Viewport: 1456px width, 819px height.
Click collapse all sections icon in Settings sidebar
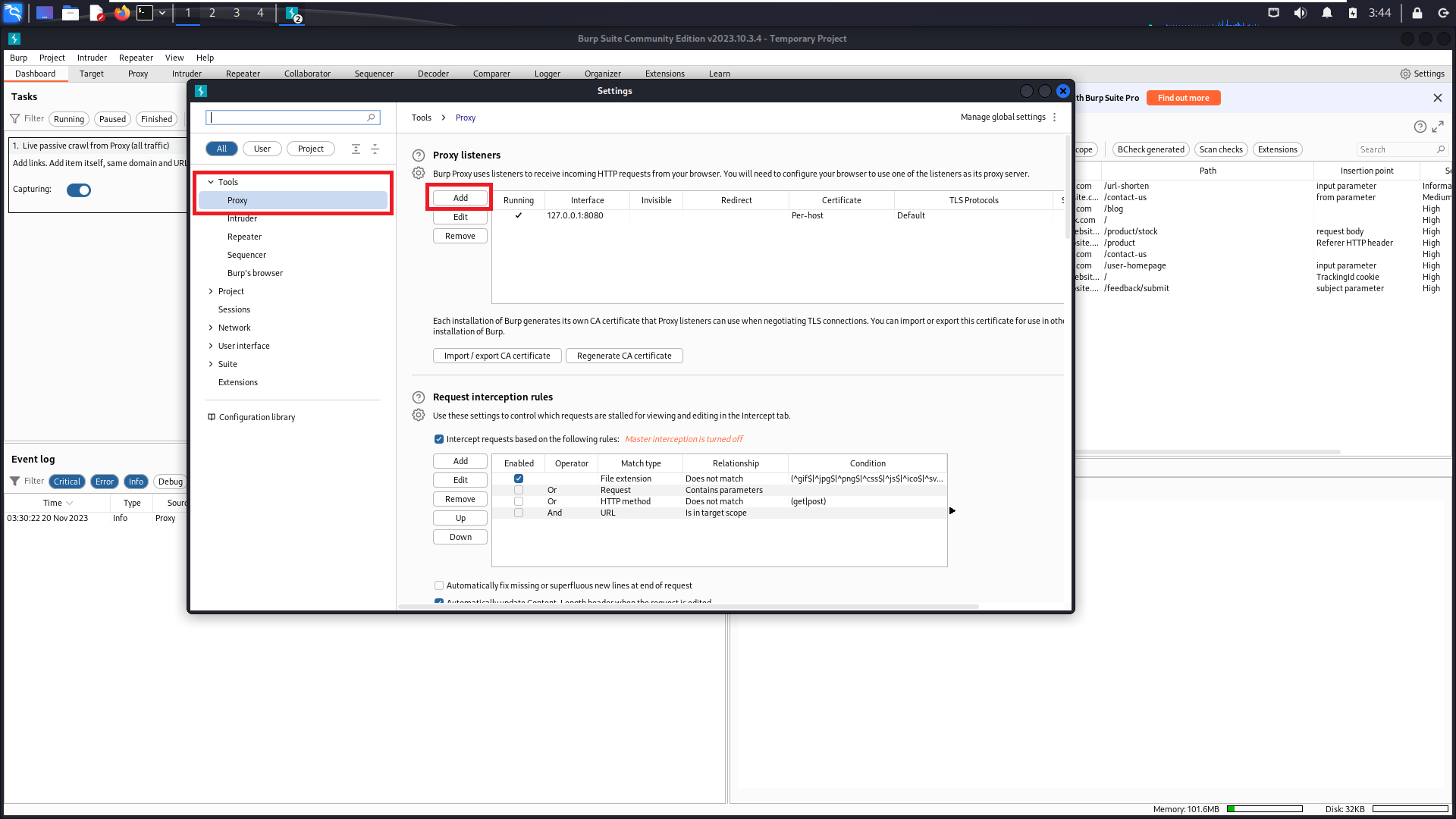[x=375, y=149]
